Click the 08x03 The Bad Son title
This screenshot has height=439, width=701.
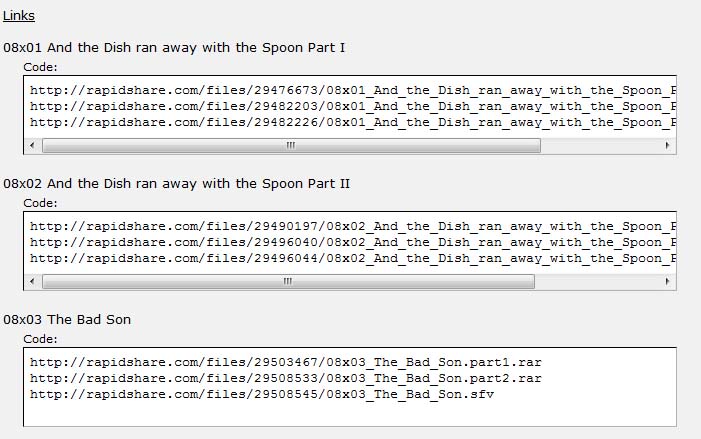(x=67, y=320)
